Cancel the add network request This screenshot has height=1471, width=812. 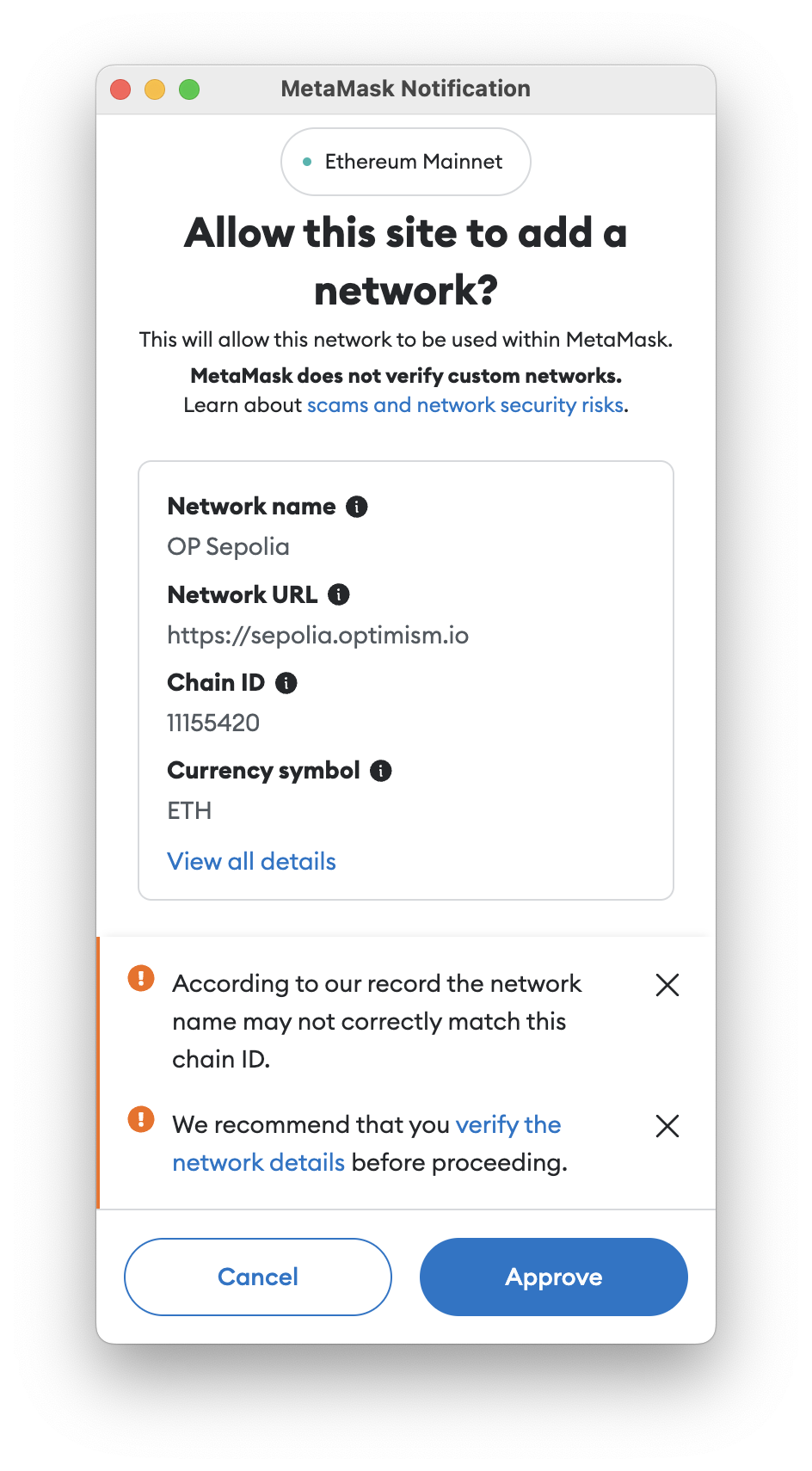coord(257,1277)
